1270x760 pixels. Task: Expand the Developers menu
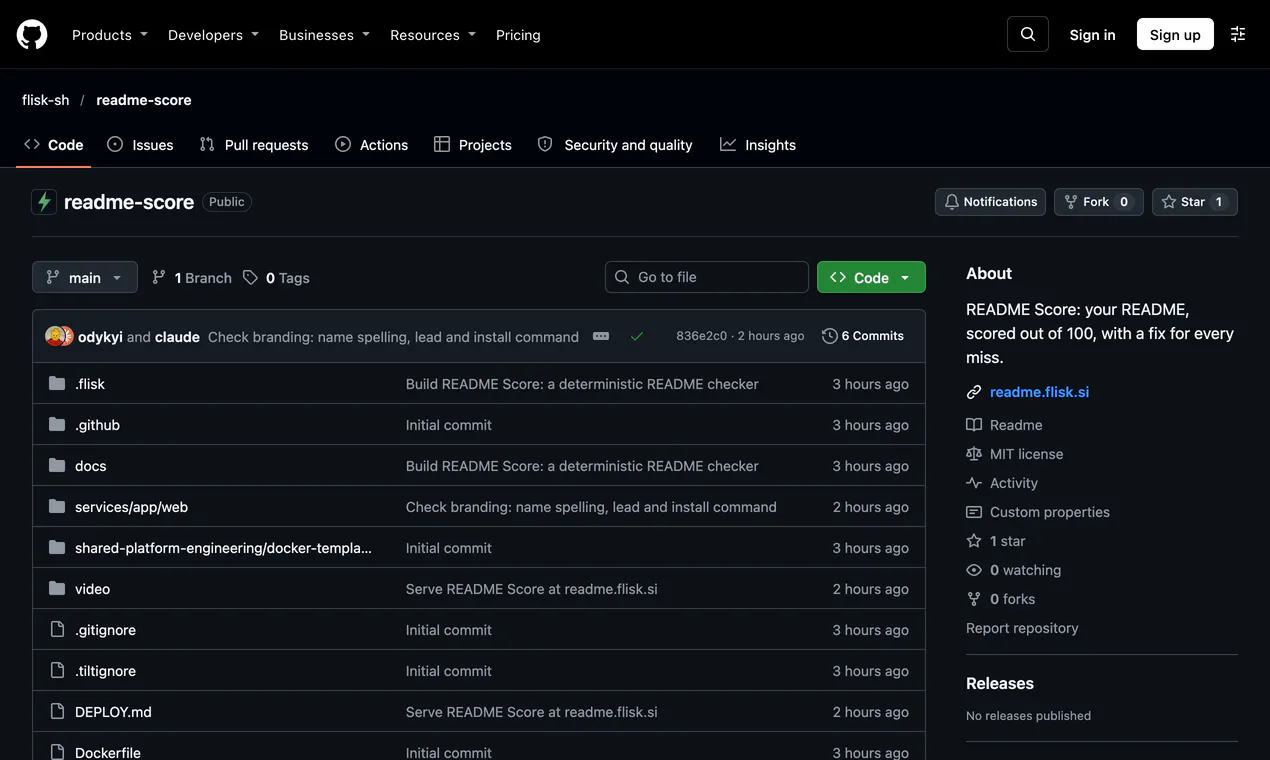[x=213, y=35]
